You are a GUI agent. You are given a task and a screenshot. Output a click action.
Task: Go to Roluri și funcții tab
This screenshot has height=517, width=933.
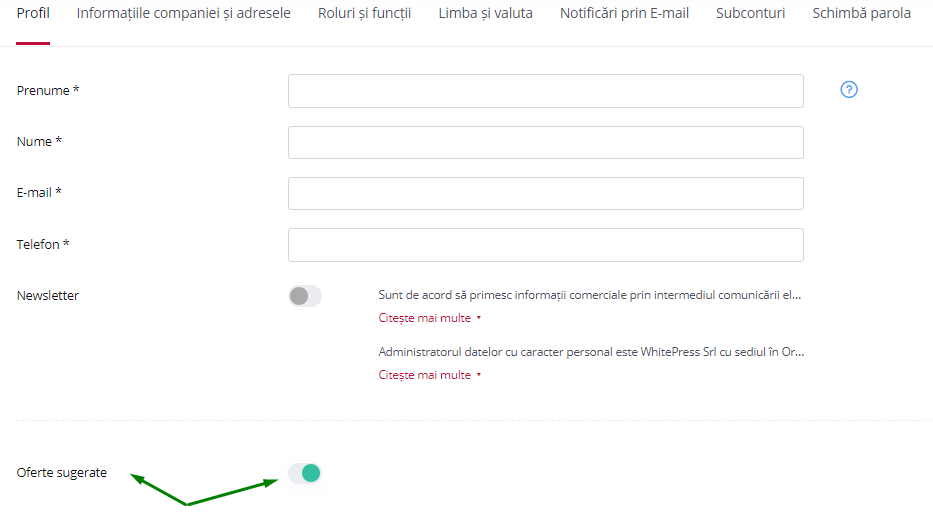pyautogui.click(x=364, y=13)
